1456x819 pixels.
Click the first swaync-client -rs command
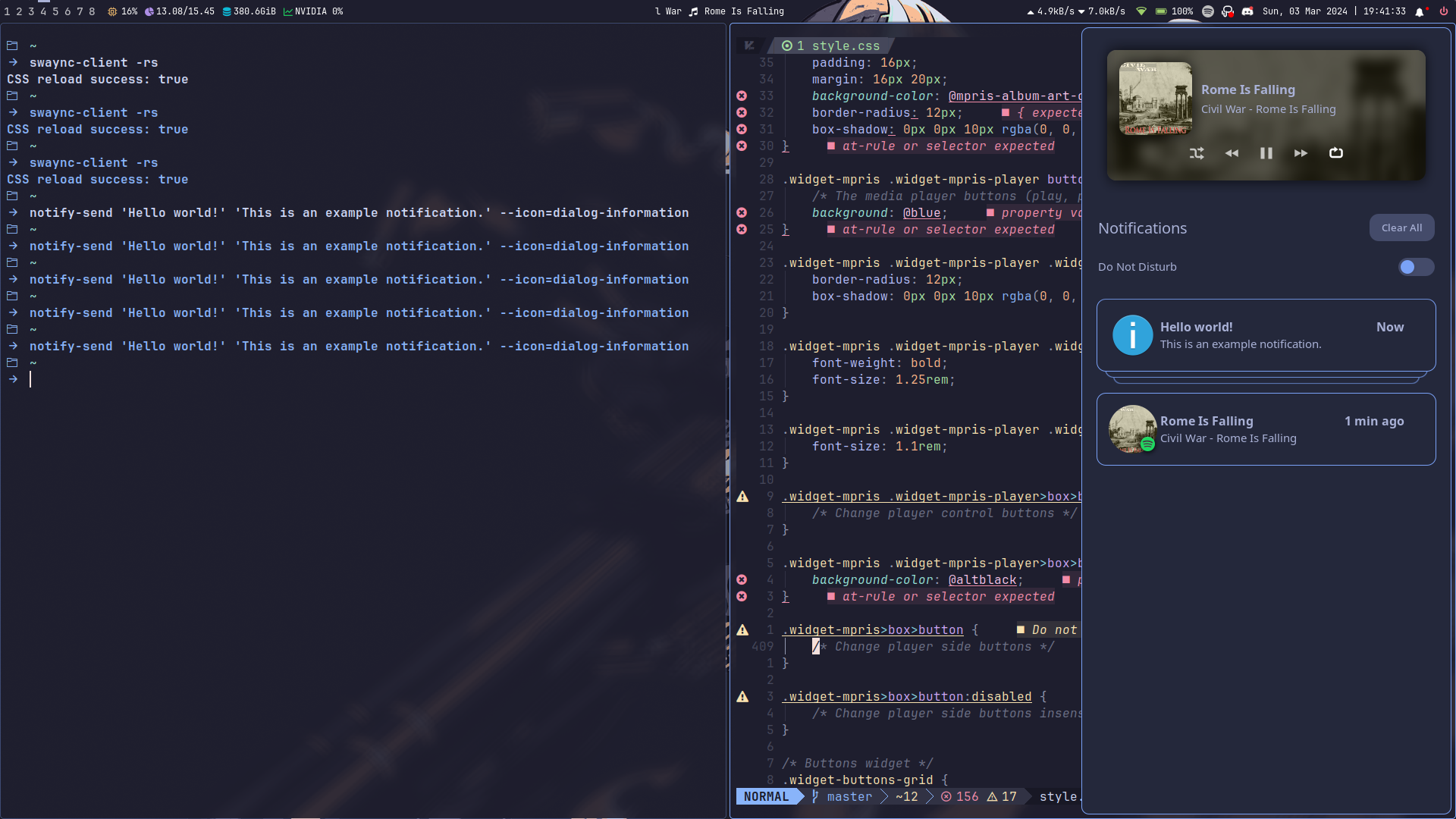93,63
